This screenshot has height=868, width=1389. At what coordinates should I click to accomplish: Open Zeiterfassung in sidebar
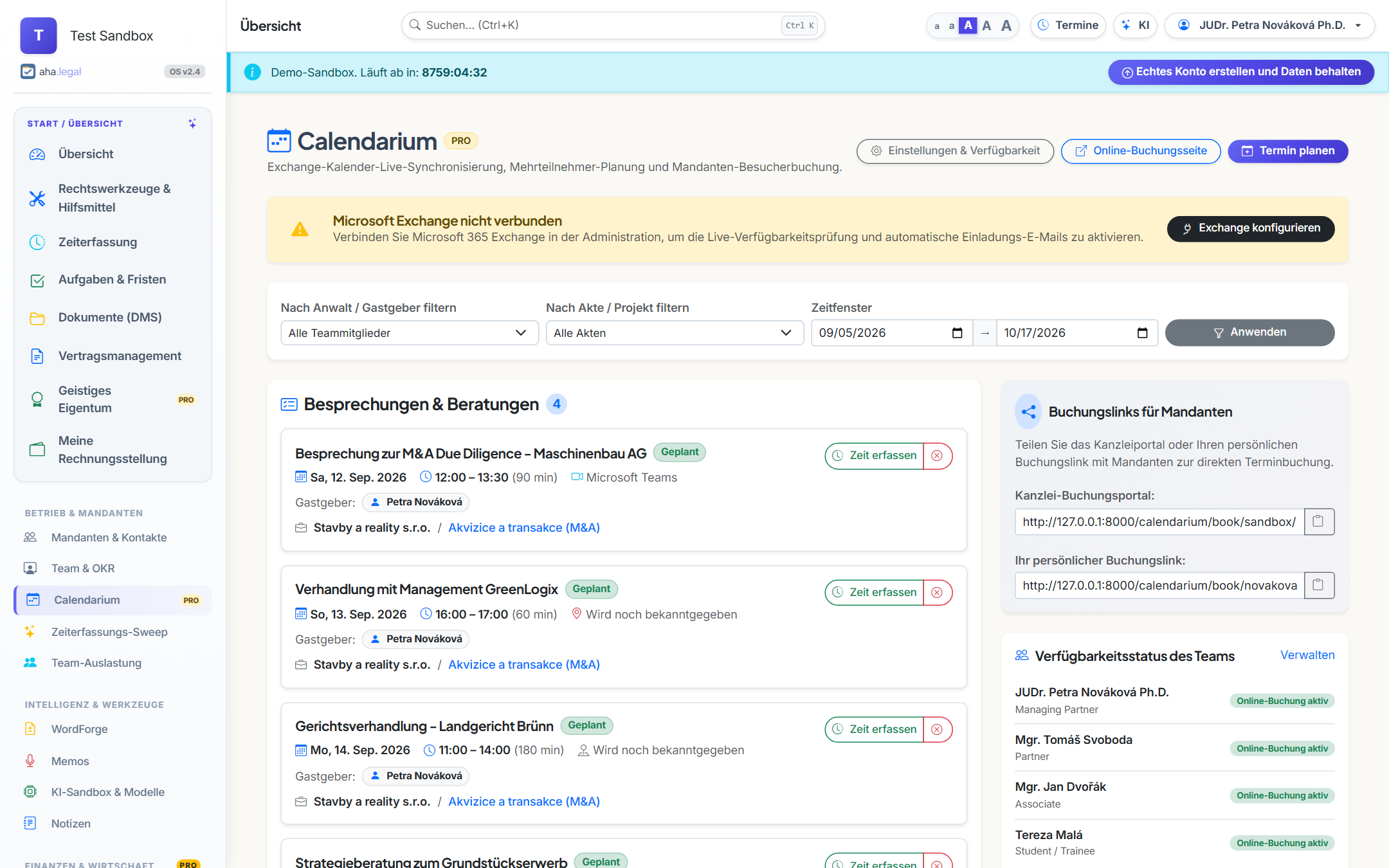[x=113, y=242]
